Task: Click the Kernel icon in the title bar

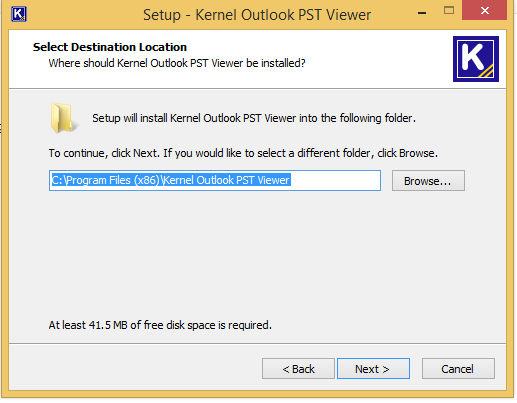Action: coord(19,14)
